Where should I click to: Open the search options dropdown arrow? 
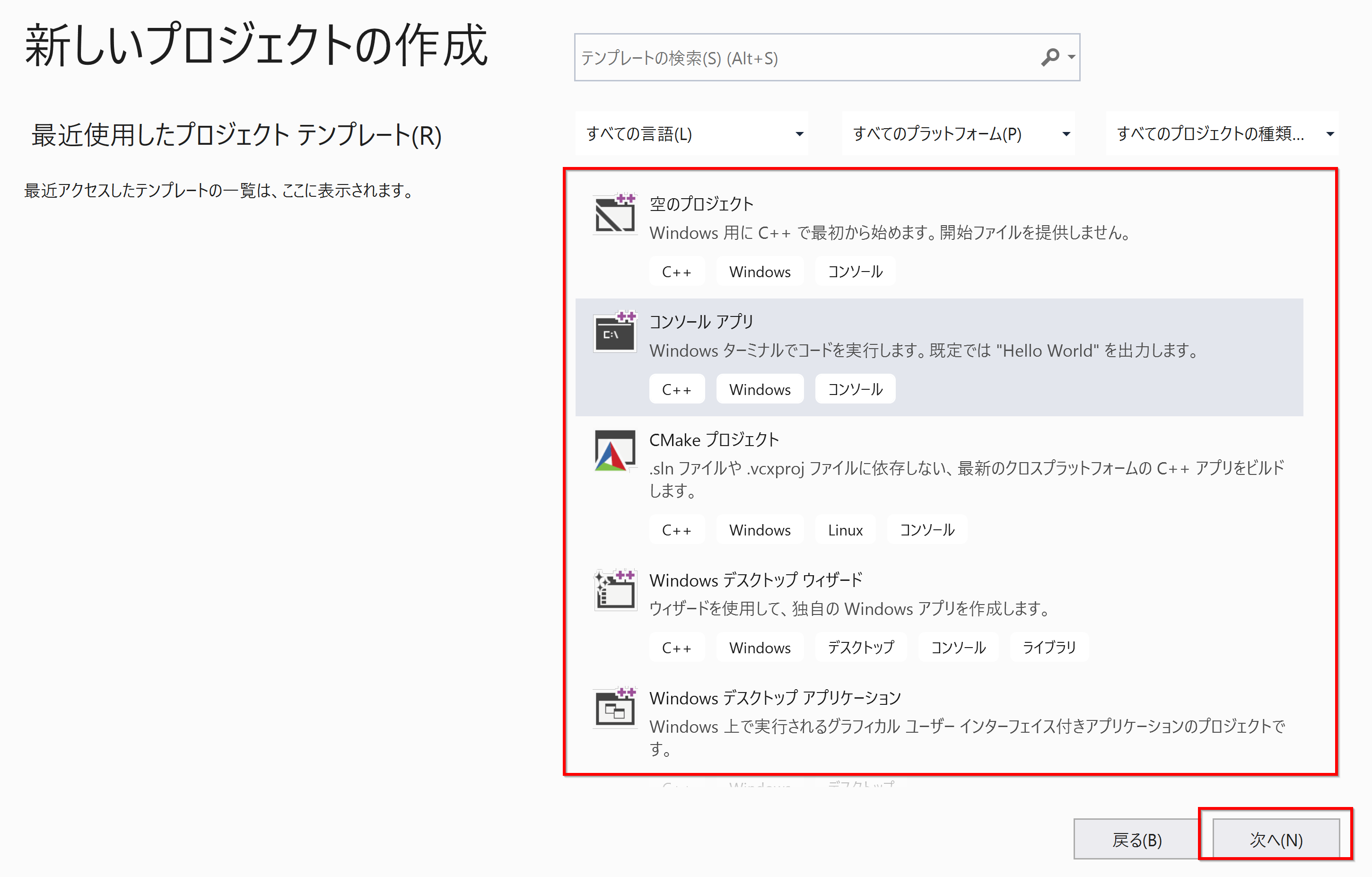coord(1072,57)
